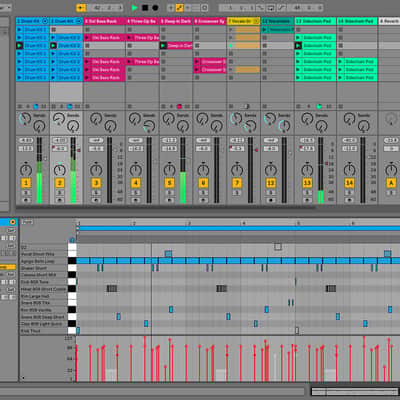Screen dimensions: 400x400
Task: Select the 13 Sidechain Pad track header
Action: coord(315,21)
